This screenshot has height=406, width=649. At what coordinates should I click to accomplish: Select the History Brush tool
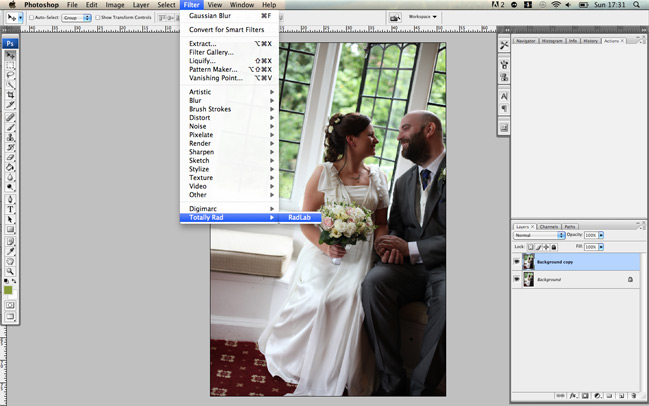pyautogui.click(x=10, y=147)
